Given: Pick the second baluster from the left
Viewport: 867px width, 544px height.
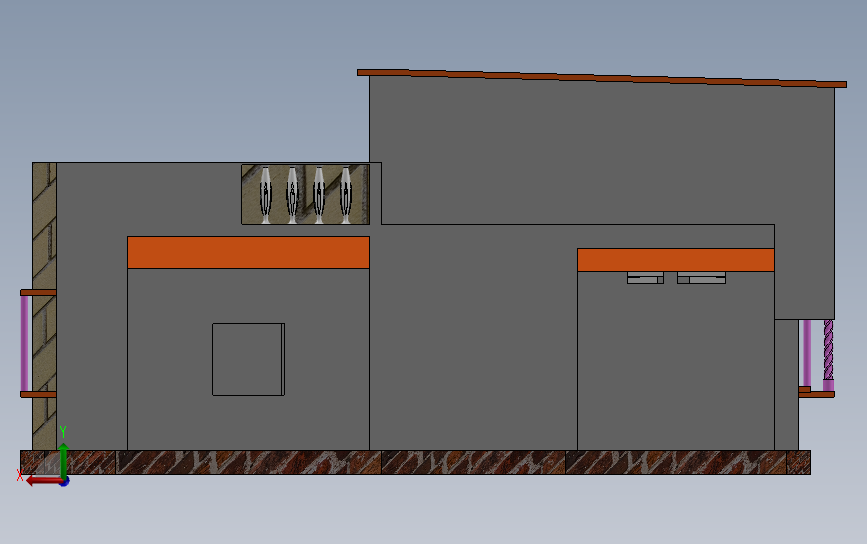Looking at the screenshot, I should point(293,196).
